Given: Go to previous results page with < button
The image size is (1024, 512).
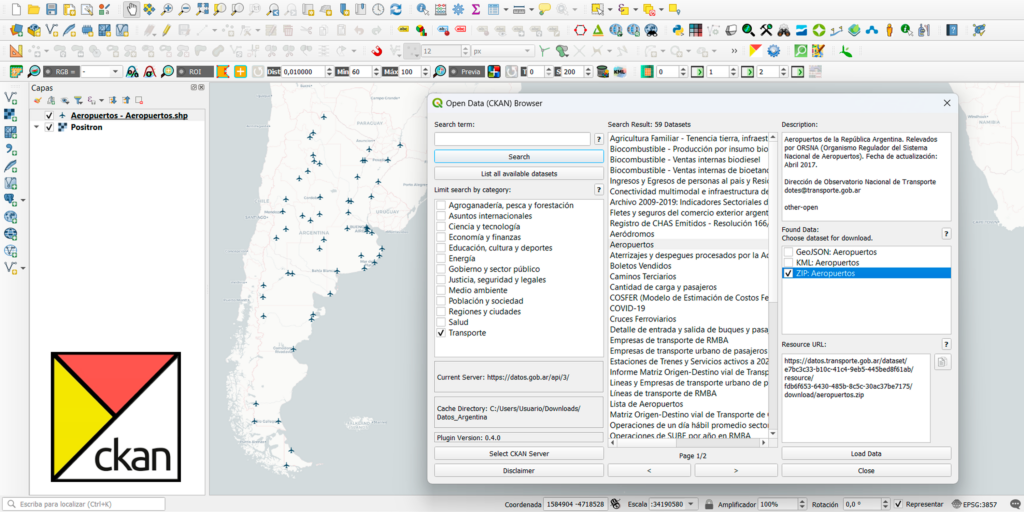Looking at the screenshot, I should point(649,470).
